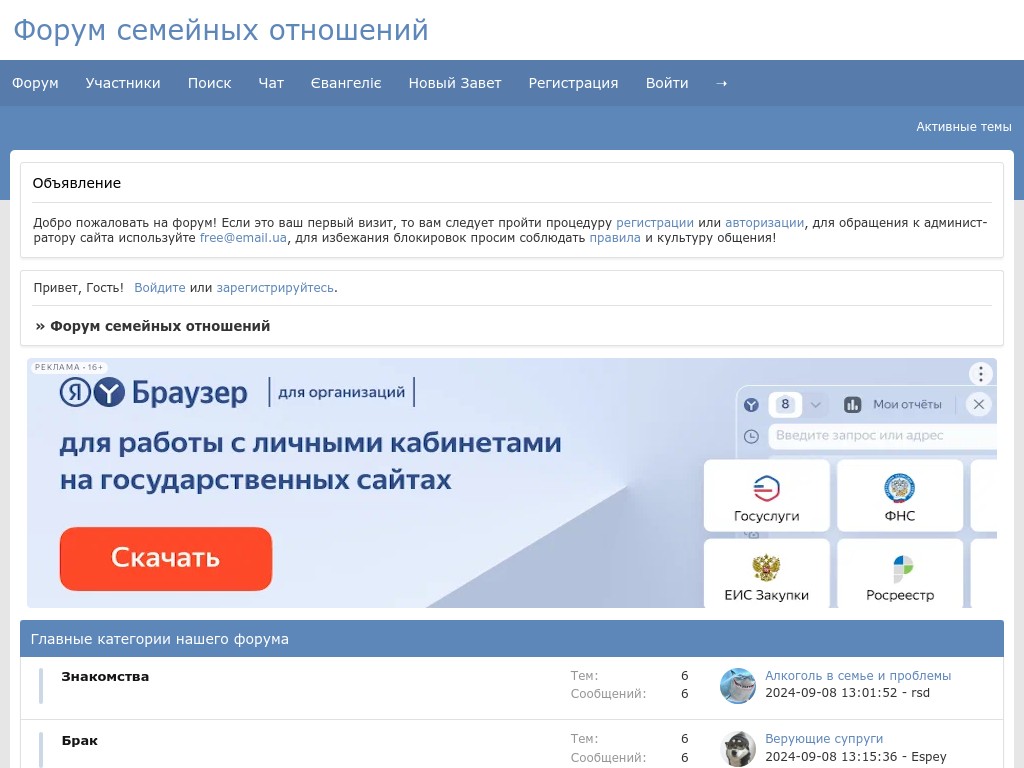The image size is (1024, 768).
Task: Click the shark avatar in Знакомства row
Action: click(738, 686)
